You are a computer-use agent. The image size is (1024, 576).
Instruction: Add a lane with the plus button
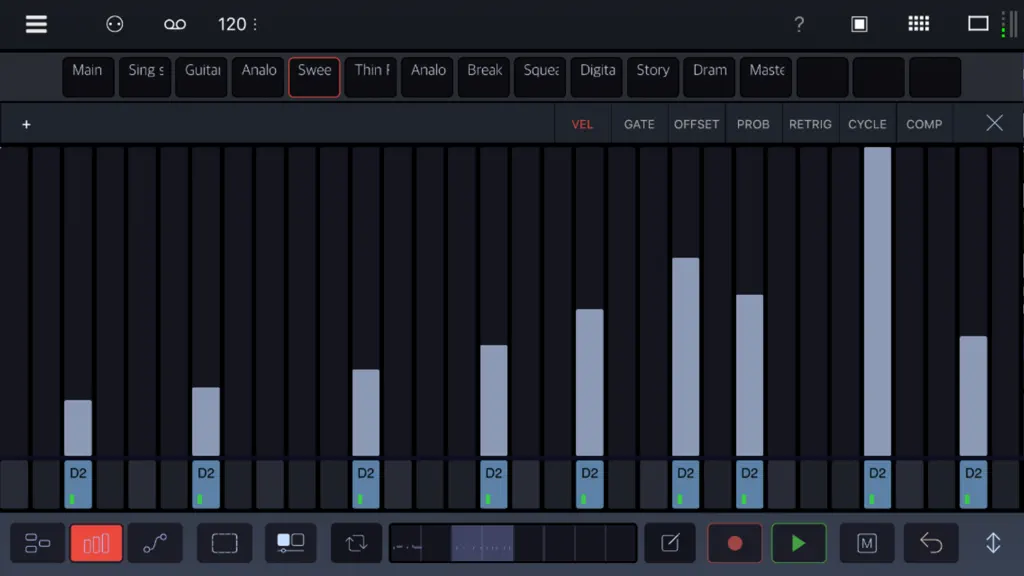[26, 124]
